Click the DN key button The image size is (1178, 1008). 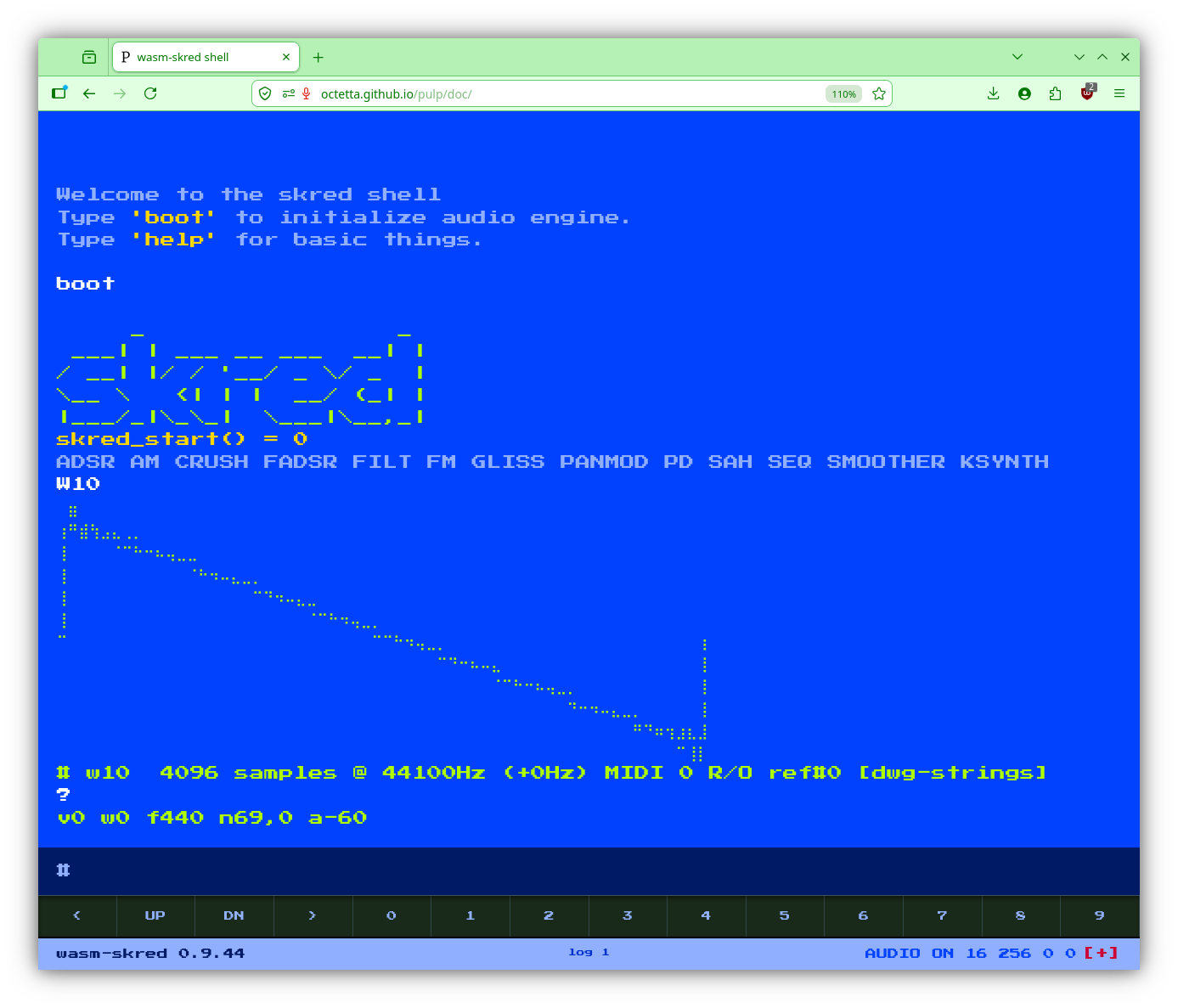[234, 915]
